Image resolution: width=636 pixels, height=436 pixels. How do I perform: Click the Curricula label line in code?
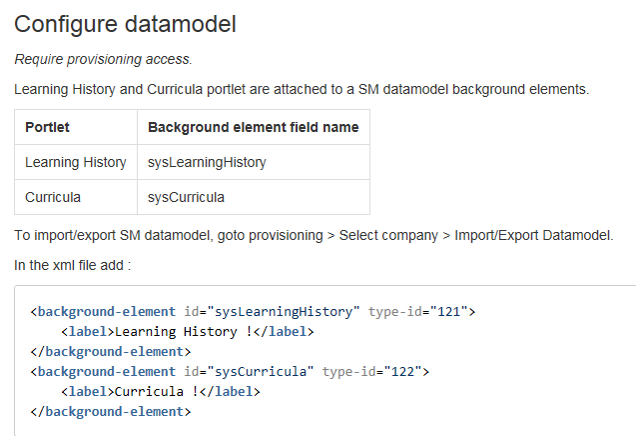pyautogui.click(x=161, y=391)
